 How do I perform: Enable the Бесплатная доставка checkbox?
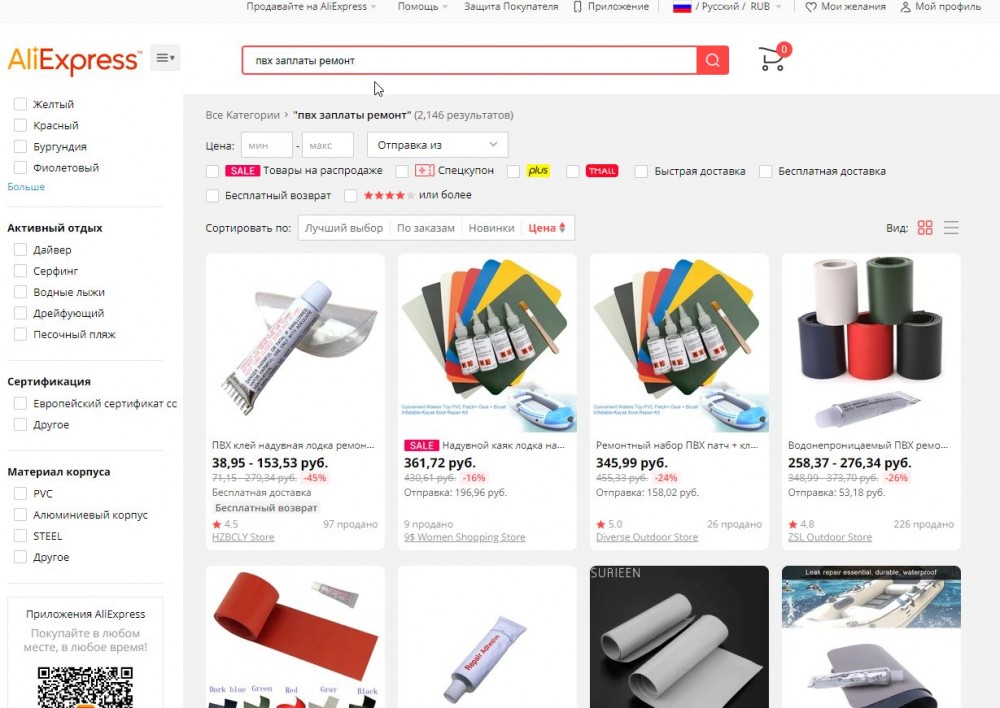pos(765,171)
